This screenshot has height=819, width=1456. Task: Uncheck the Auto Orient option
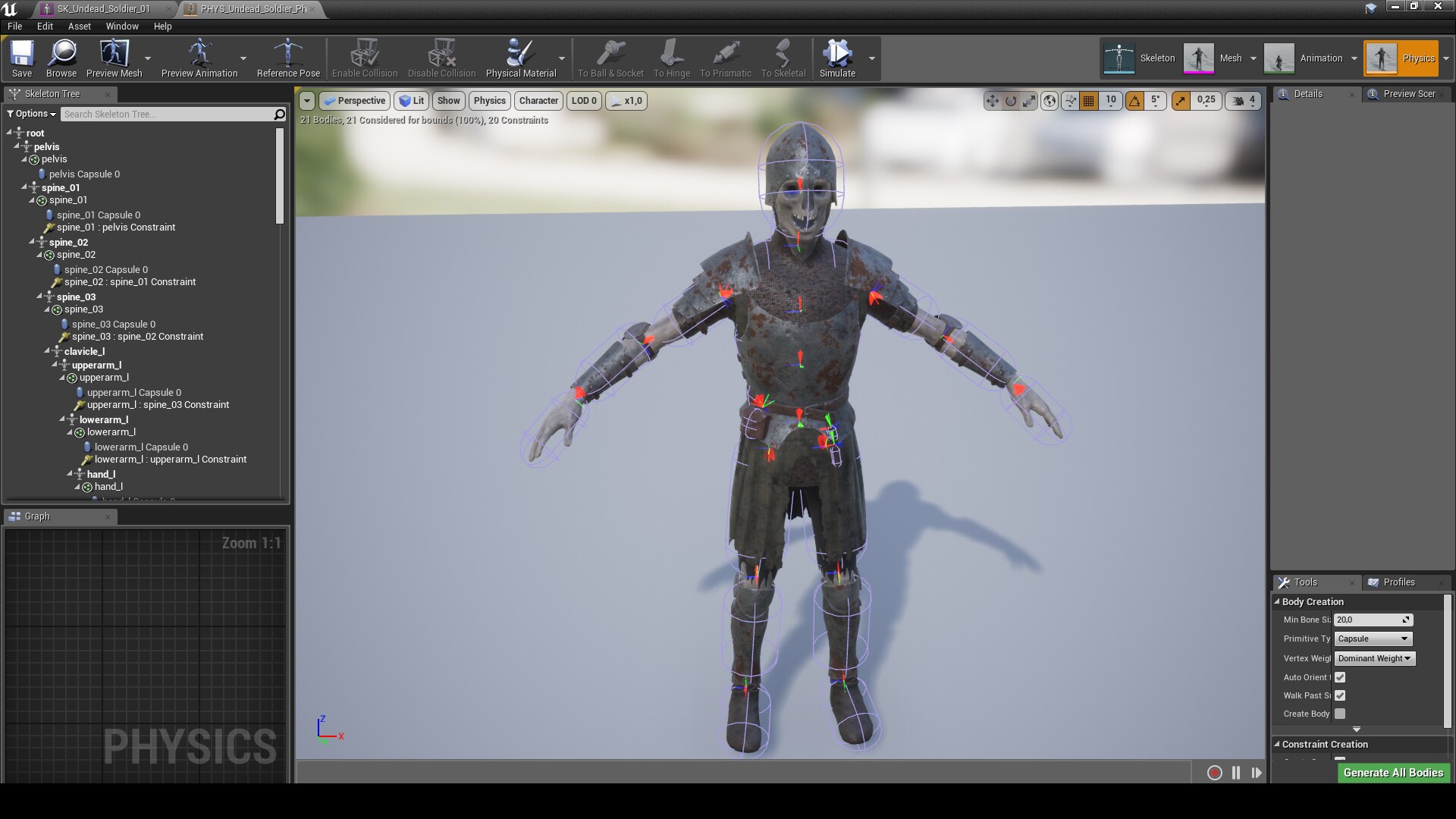click(x=1340, y=677)
